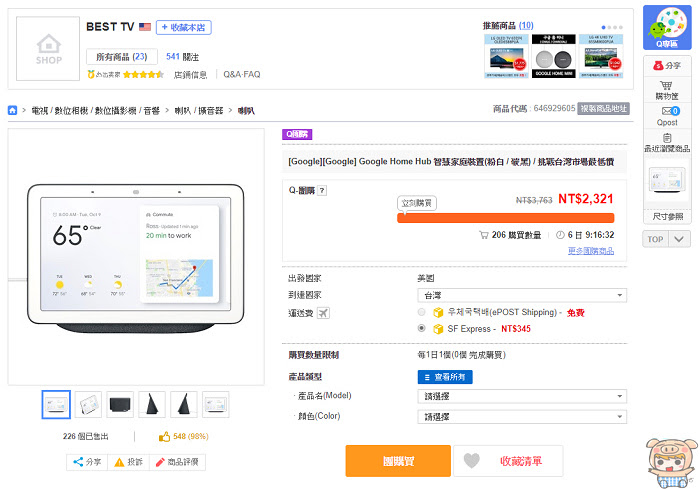
Task: Open 店舖信息 store info
Action: pos(190,75)
